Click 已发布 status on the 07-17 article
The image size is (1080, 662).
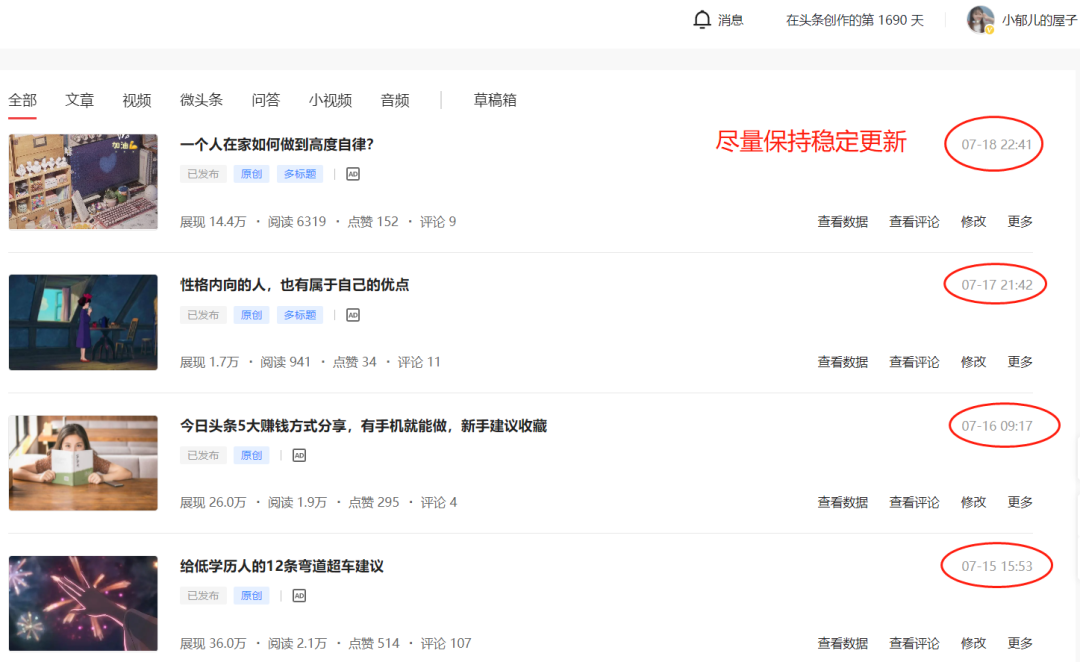[x=203, y=315]
